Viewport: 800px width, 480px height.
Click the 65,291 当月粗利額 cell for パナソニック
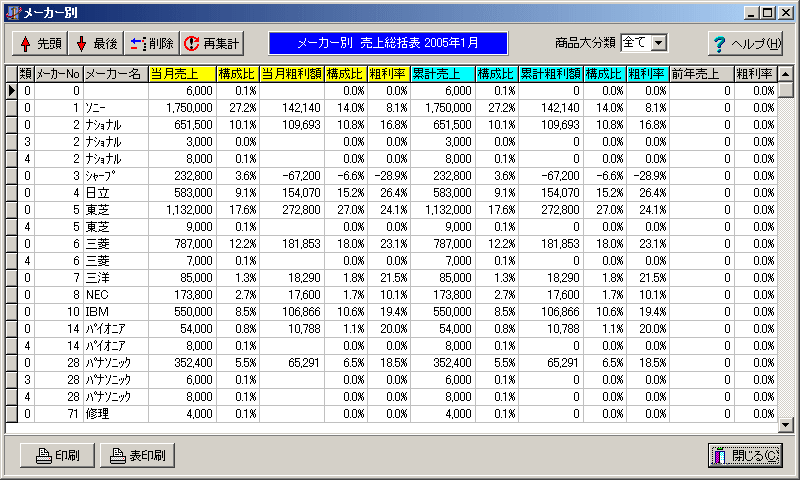[292, 363]
